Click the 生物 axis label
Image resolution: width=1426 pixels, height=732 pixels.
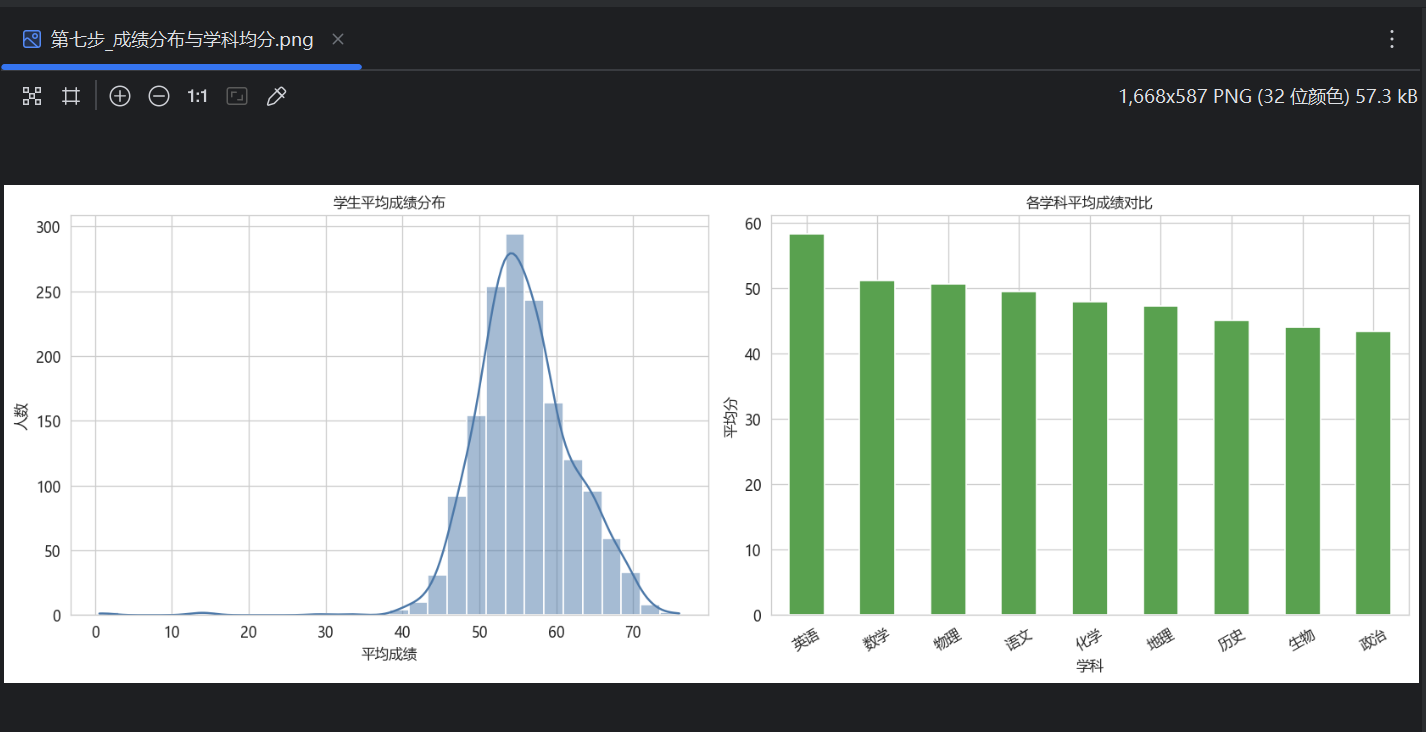click(1302, 640)
